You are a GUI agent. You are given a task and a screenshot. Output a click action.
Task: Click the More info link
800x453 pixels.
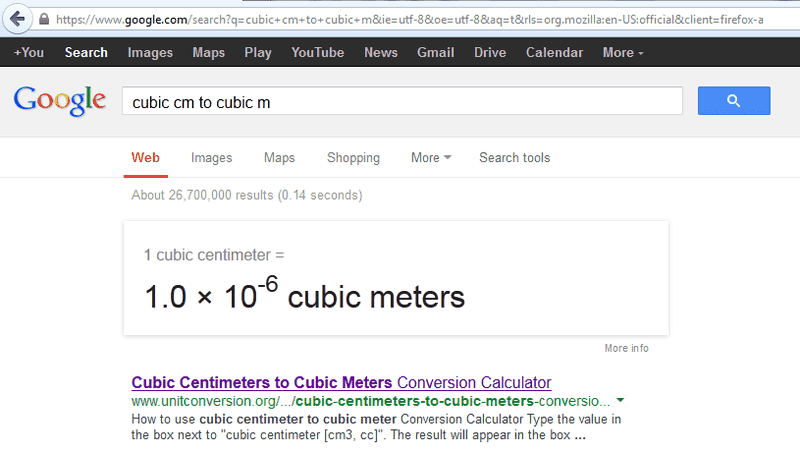click(x=626, y=348)
